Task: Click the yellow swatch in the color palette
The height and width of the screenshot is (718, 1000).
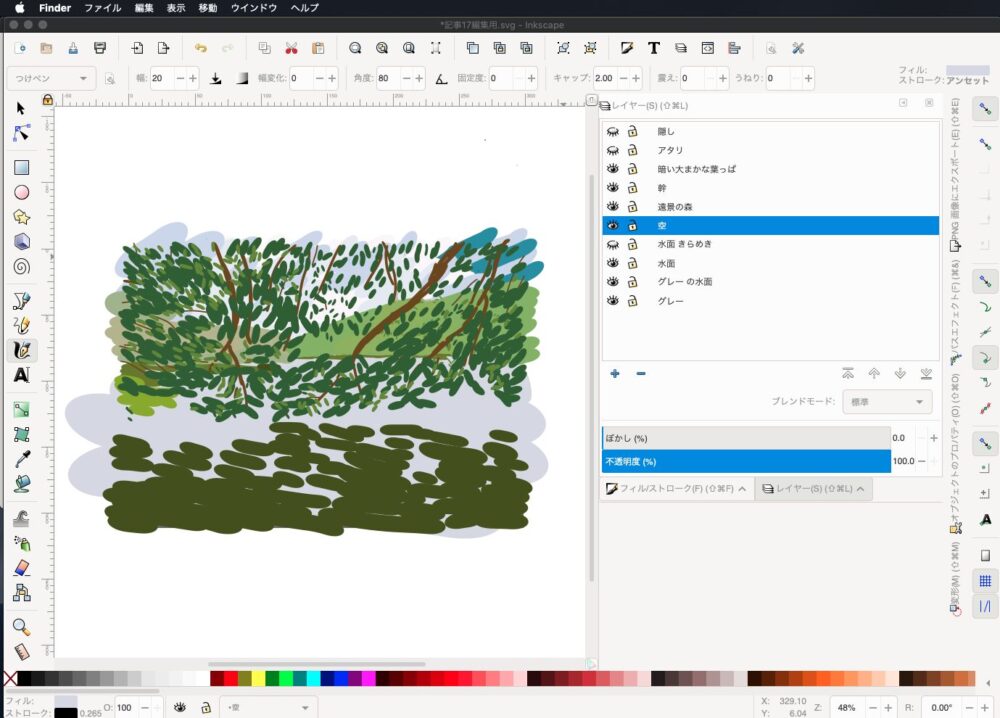Action: tap(258, 679)
